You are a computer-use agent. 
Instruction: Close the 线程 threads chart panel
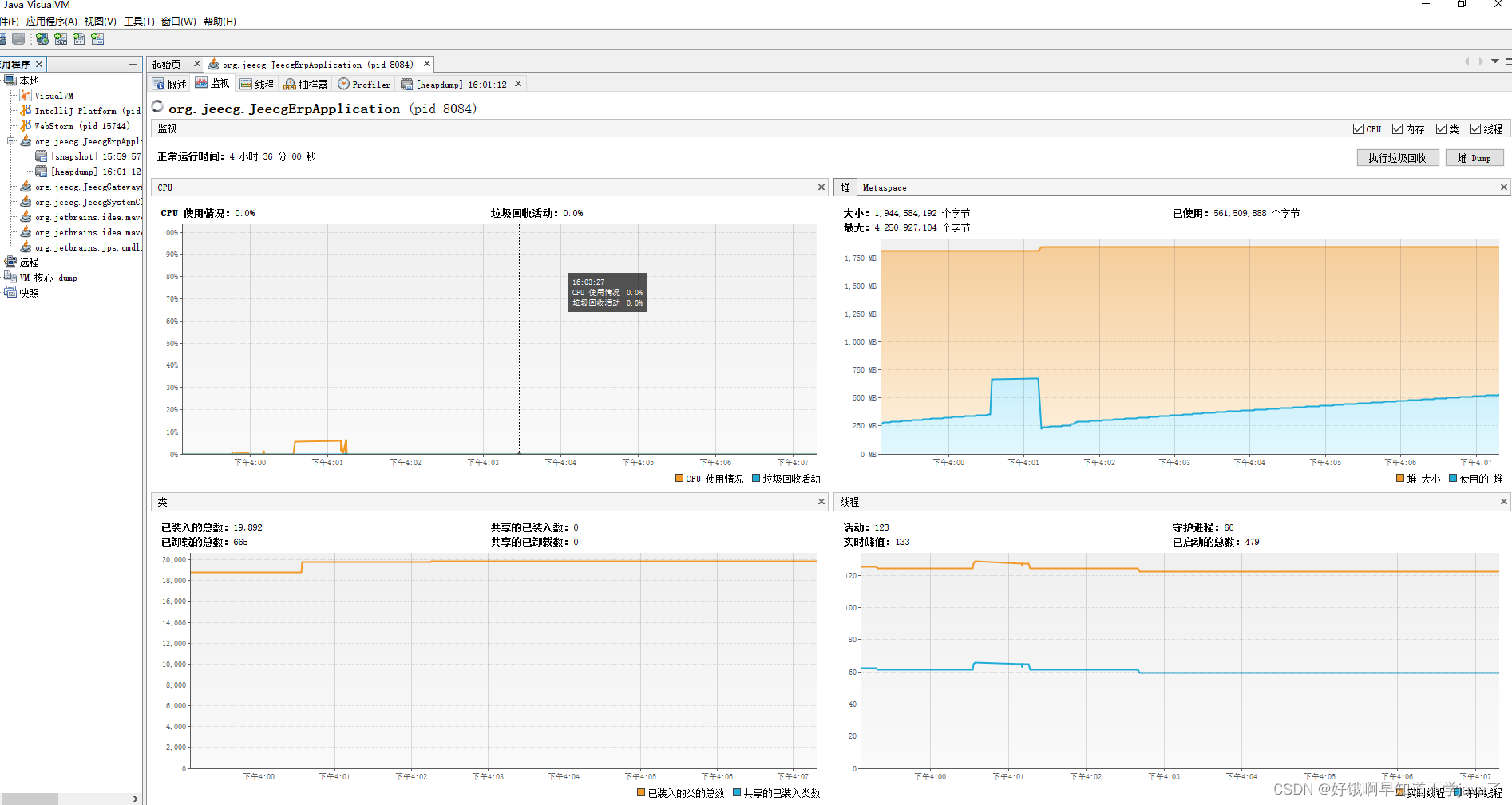(1503, 502)
